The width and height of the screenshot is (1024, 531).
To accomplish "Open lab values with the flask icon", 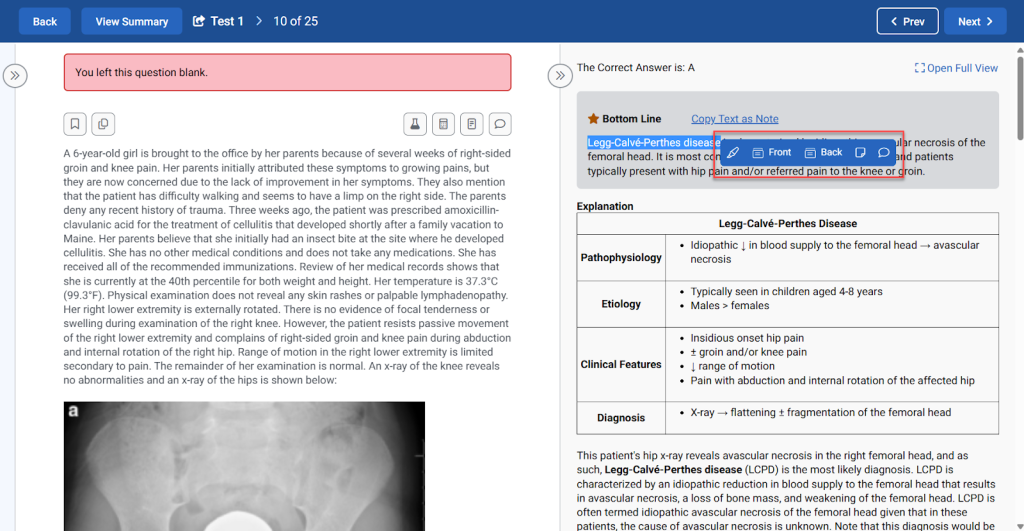I will point(414,124).
